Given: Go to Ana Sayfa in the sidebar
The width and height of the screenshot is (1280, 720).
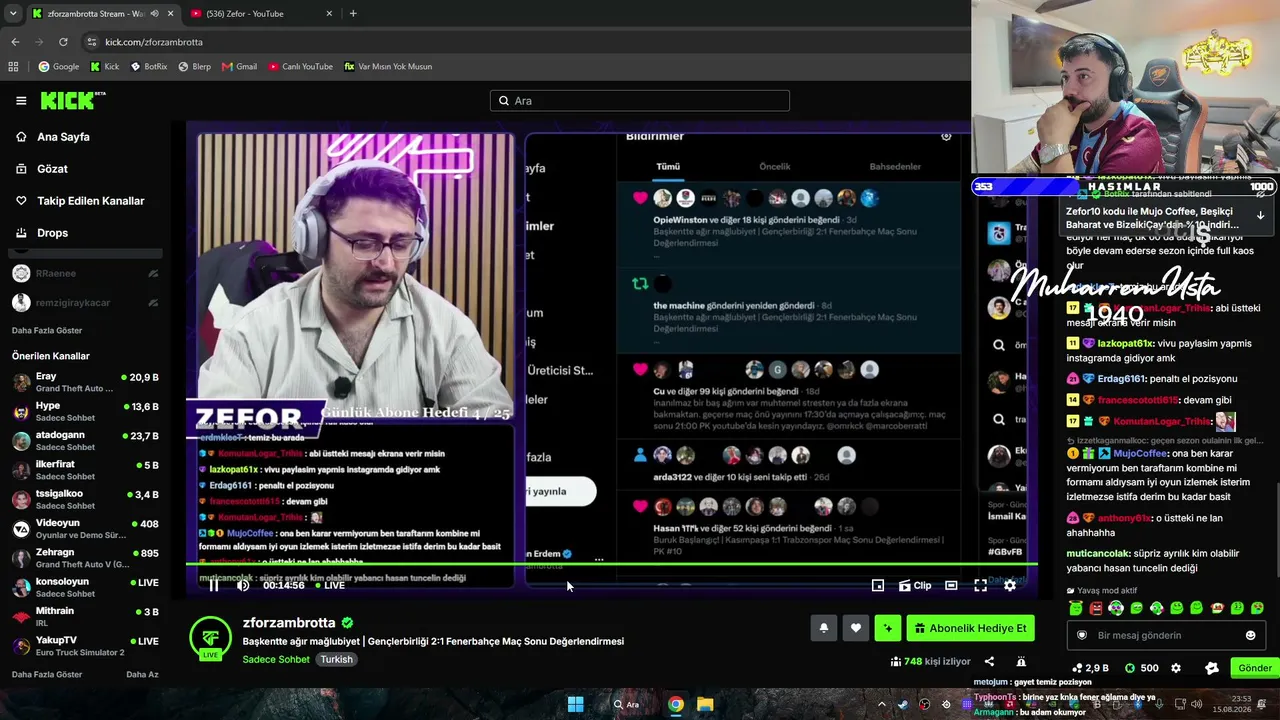Looking at the screenshot, I should point(63,137).
